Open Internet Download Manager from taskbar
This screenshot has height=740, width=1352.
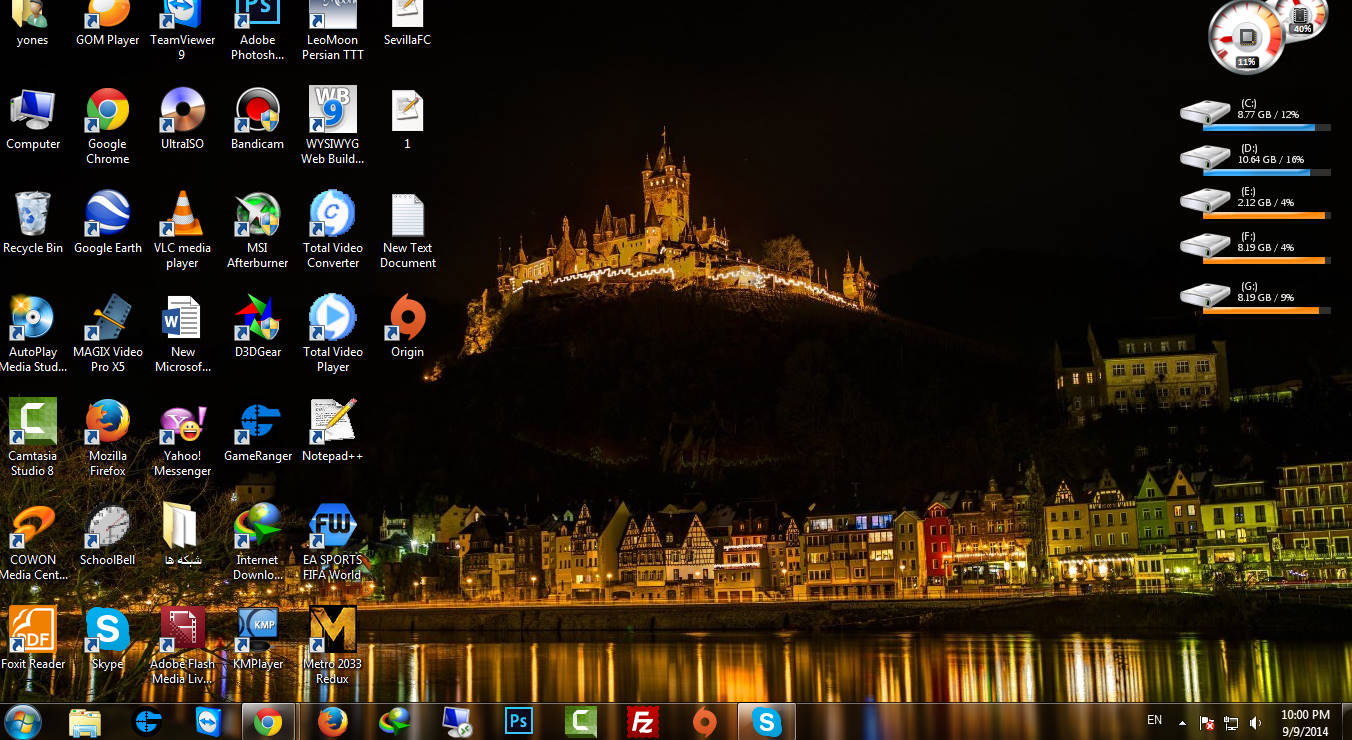pos(395,721)
